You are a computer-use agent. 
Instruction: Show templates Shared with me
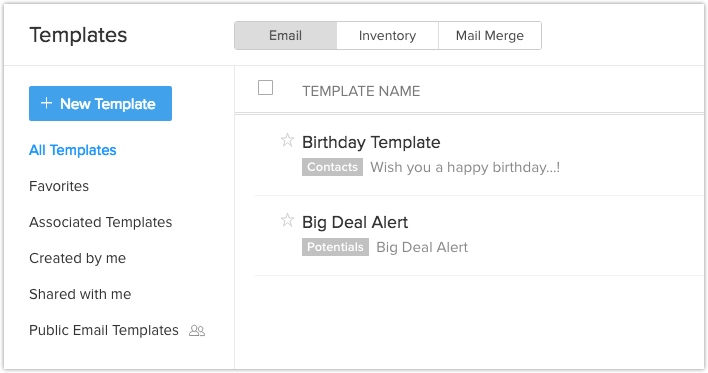click(x=80, y=294)
